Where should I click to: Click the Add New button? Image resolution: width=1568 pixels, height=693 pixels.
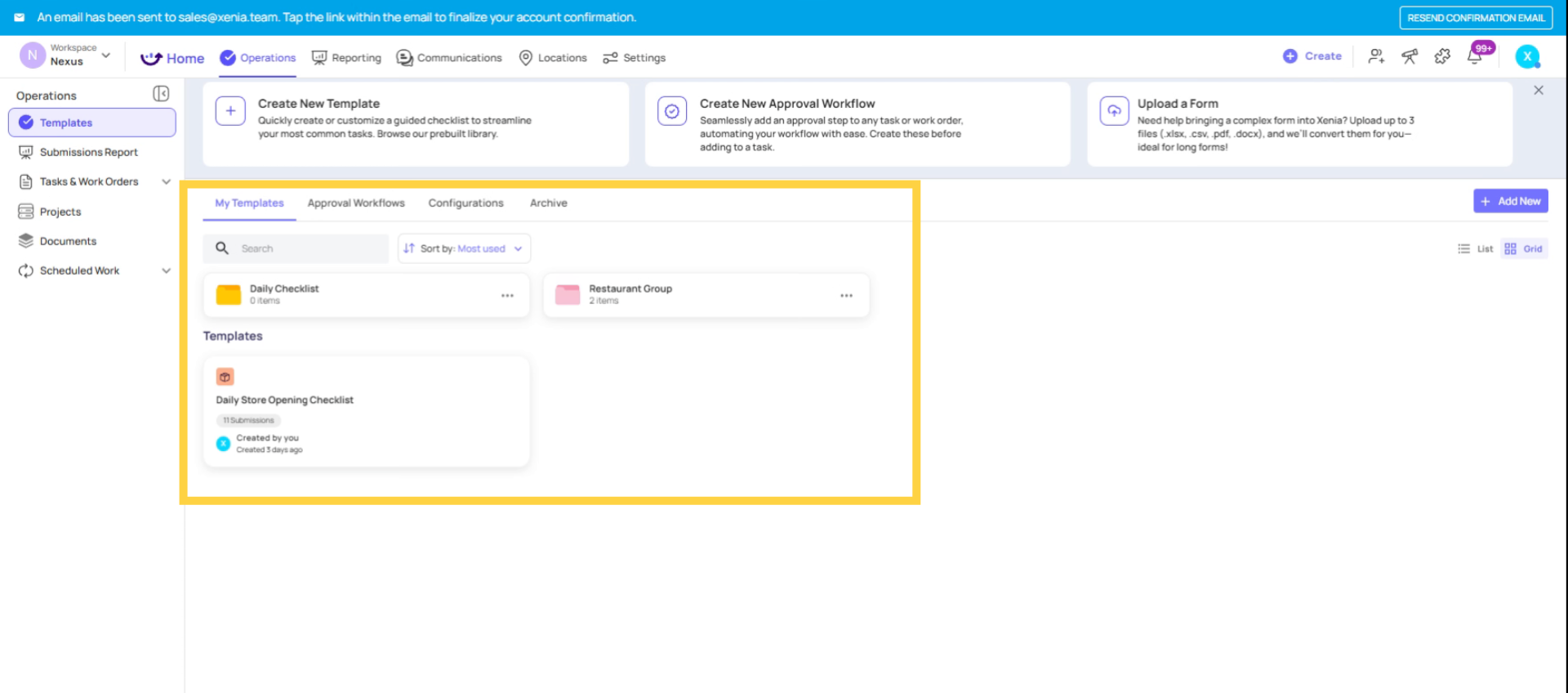pyautogui.click(x=1510, y=201)
